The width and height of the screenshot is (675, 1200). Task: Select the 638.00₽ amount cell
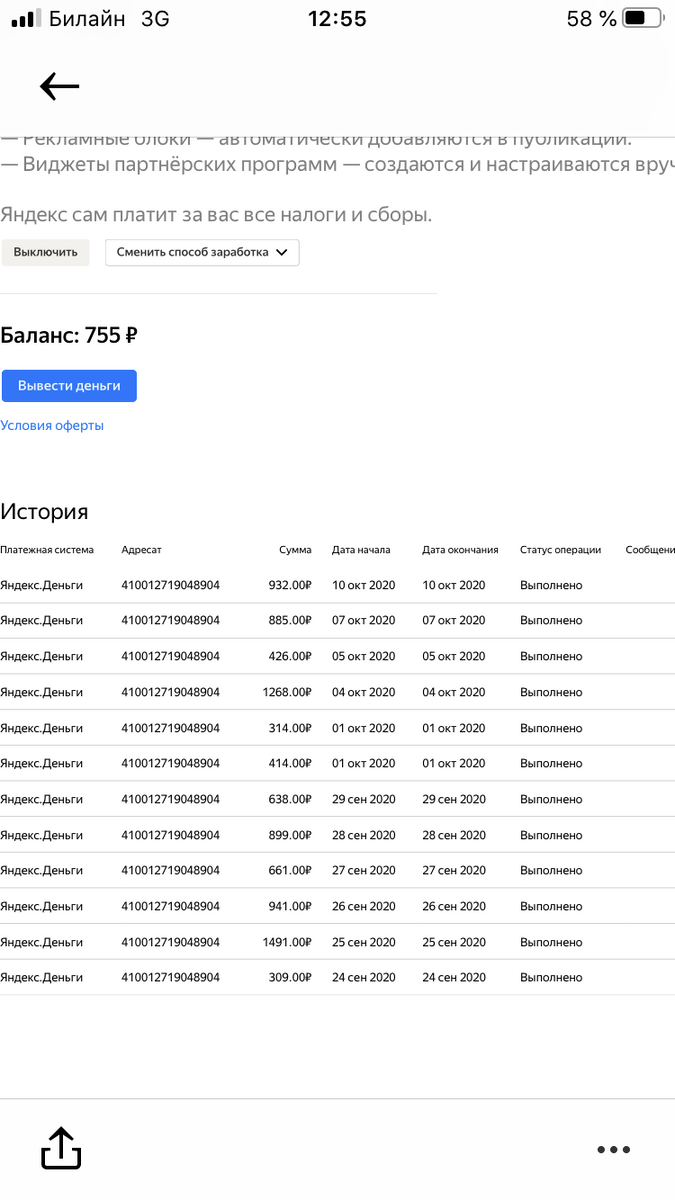pos(290,799)
